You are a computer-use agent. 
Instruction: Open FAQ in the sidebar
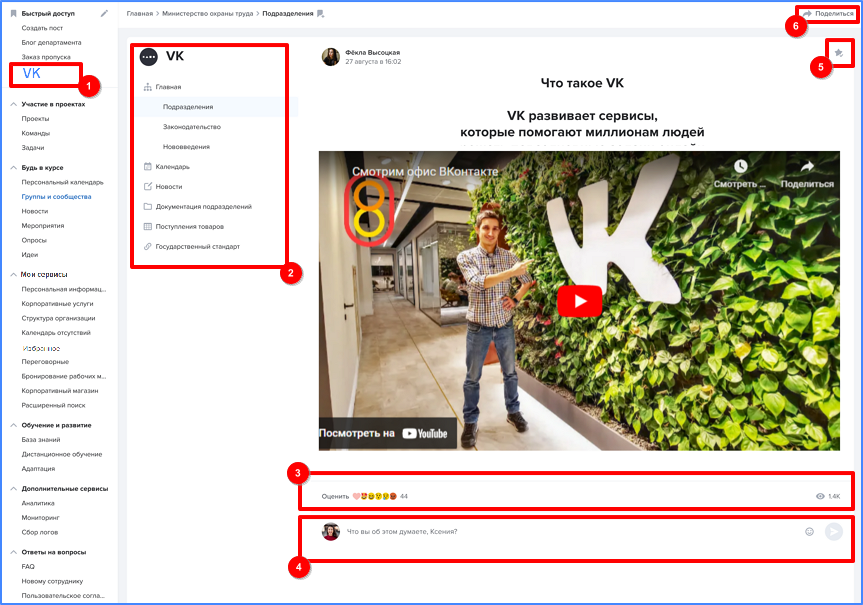tap(28, 566)
